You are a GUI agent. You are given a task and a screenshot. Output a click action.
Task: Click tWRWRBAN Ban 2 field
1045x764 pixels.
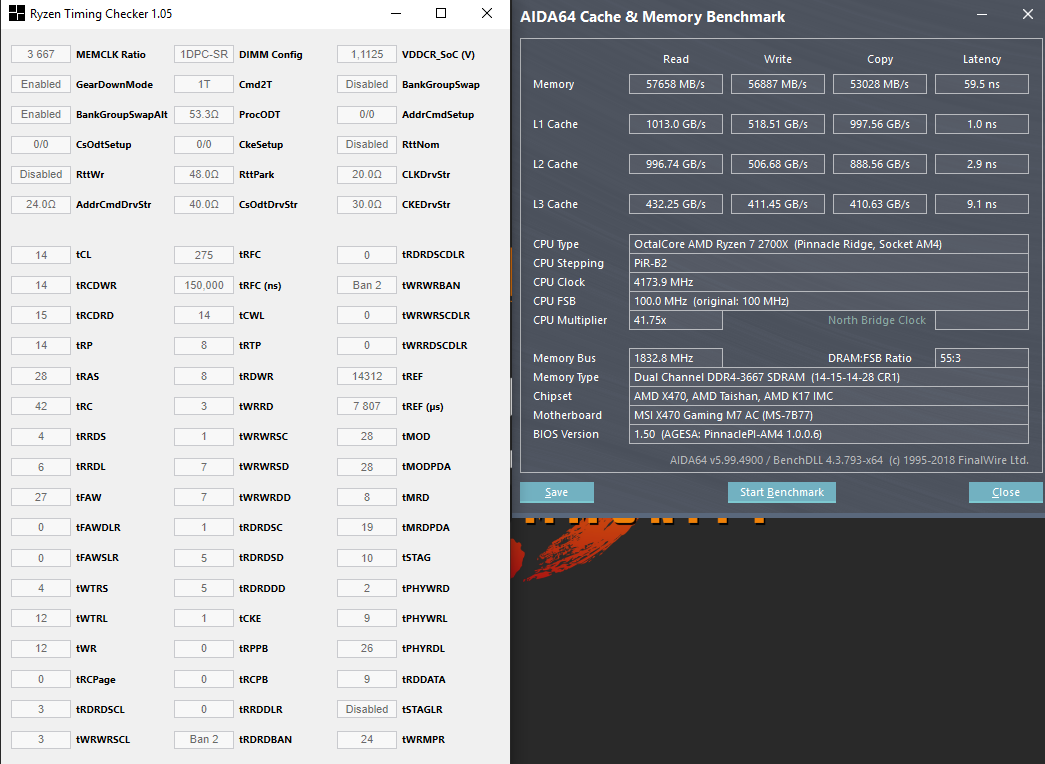(x=367, y=285)
